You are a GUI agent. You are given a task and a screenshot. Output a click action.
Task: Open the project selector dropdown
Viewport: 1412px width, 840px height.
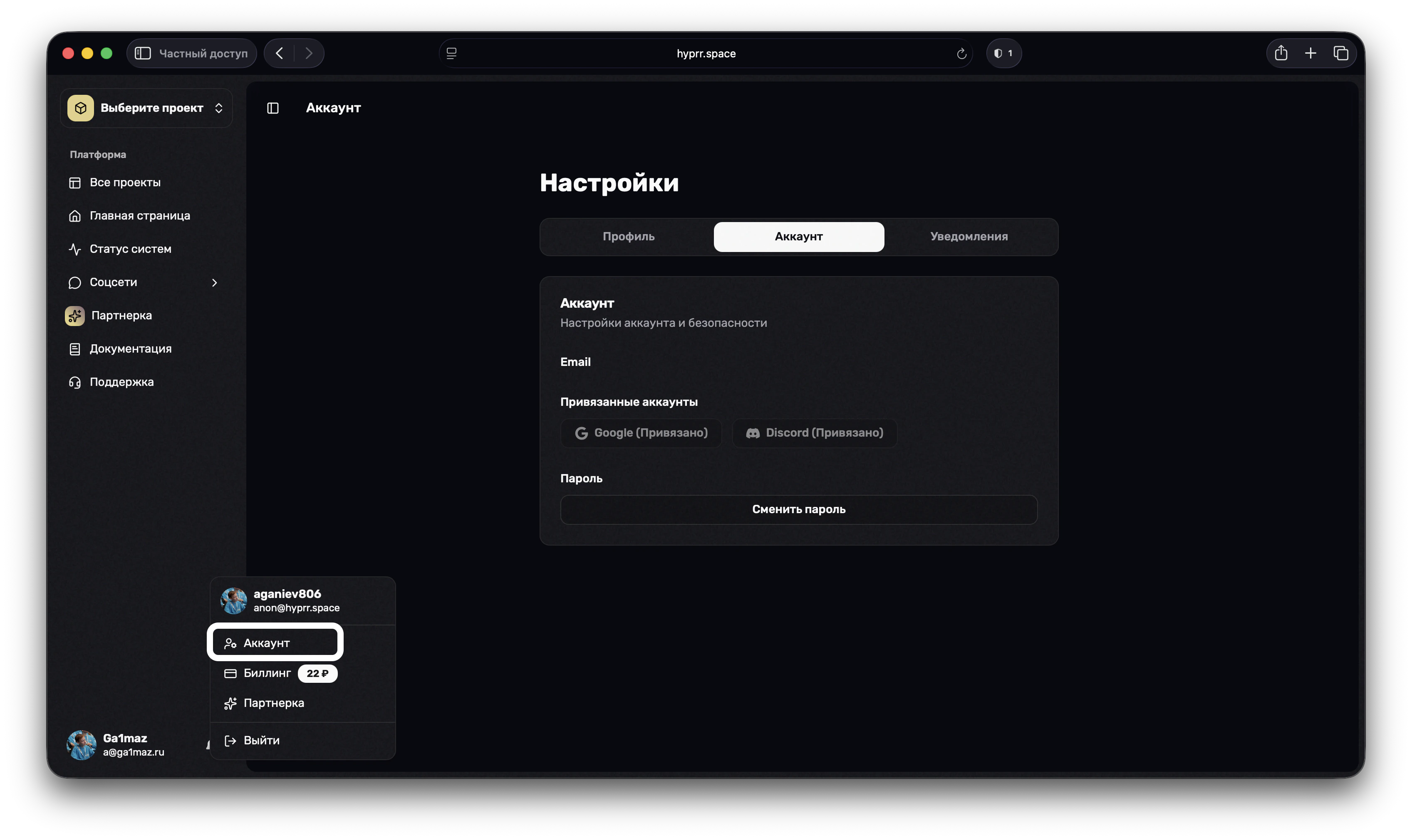click(x=146, y=108)
